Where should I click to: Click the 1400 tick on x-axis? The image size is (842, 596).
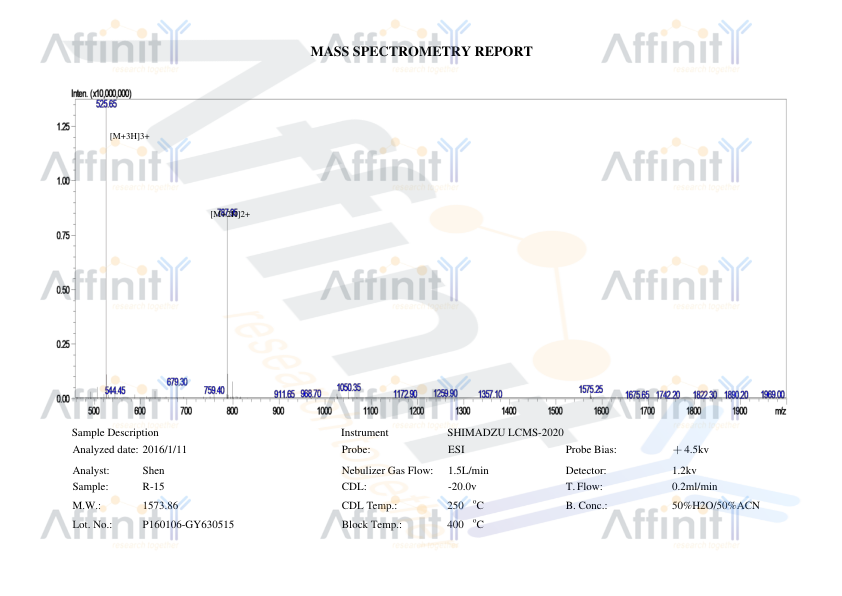509,411
